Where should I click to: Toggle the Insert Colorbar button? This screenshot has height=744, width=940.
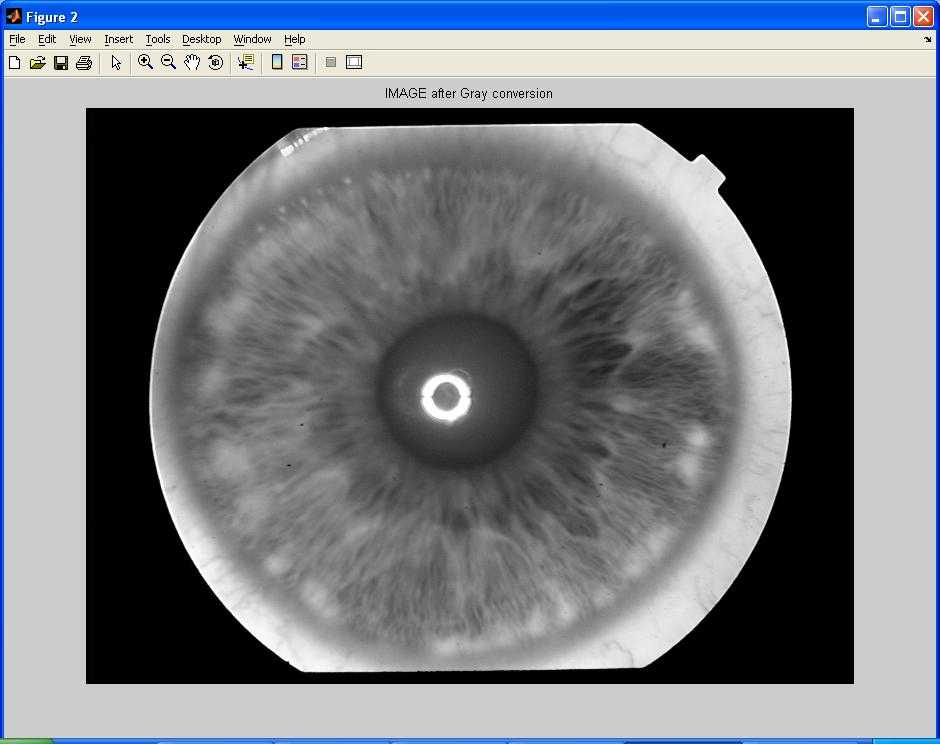pos(277,62)
